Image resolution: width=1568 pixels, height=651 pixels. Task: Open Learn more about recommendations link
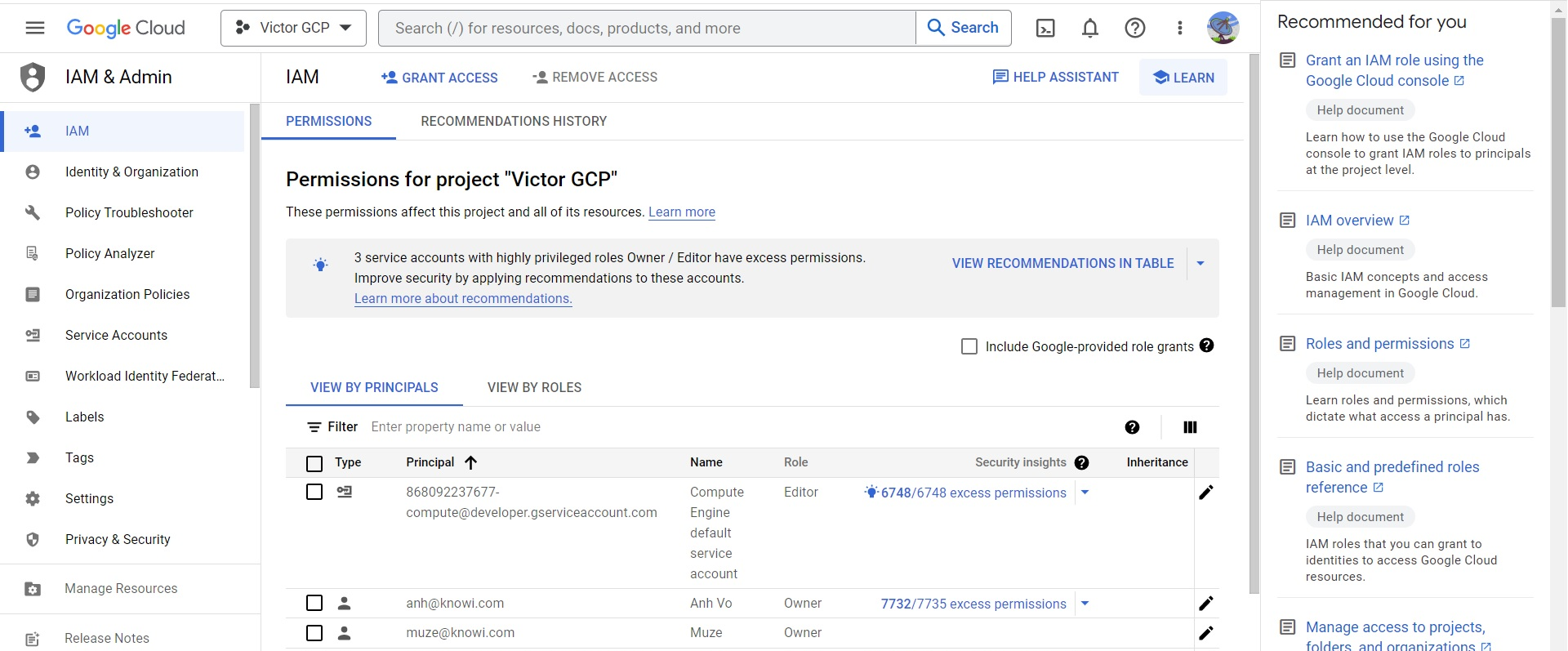(x=463, y=298)
